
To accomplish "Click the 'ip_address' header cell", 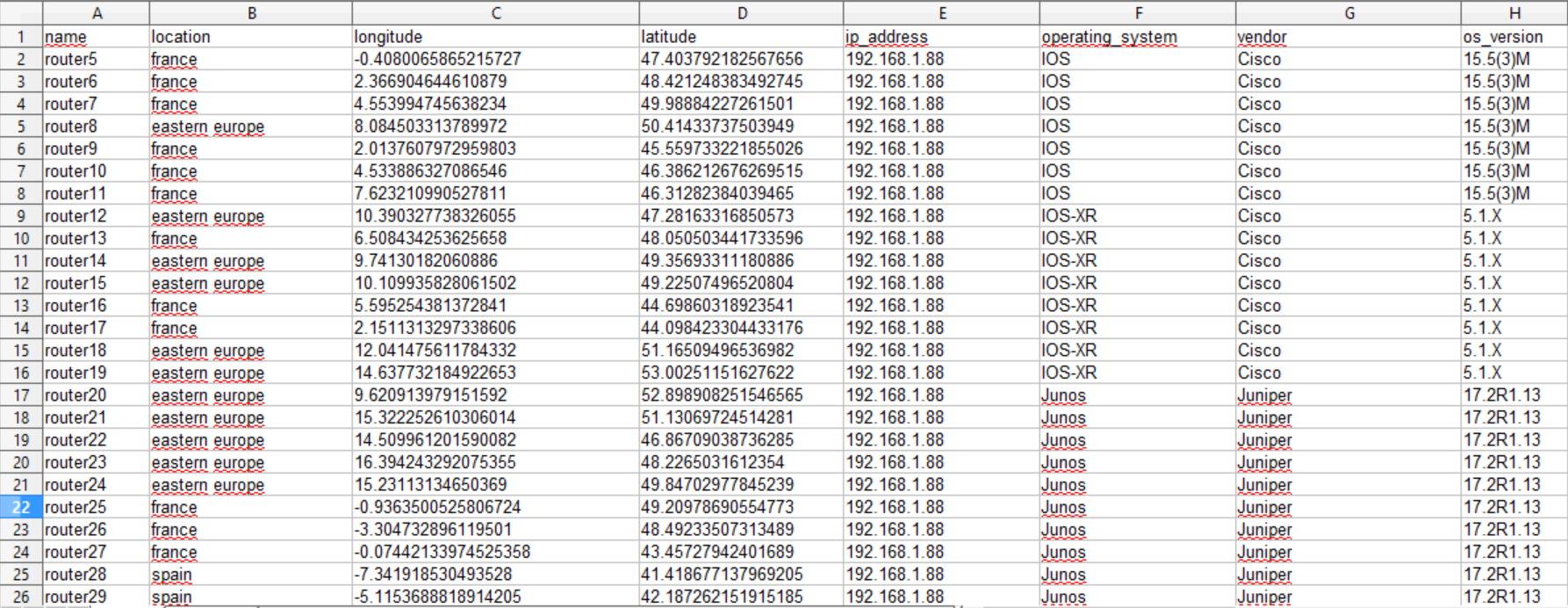I will point(942,37).
